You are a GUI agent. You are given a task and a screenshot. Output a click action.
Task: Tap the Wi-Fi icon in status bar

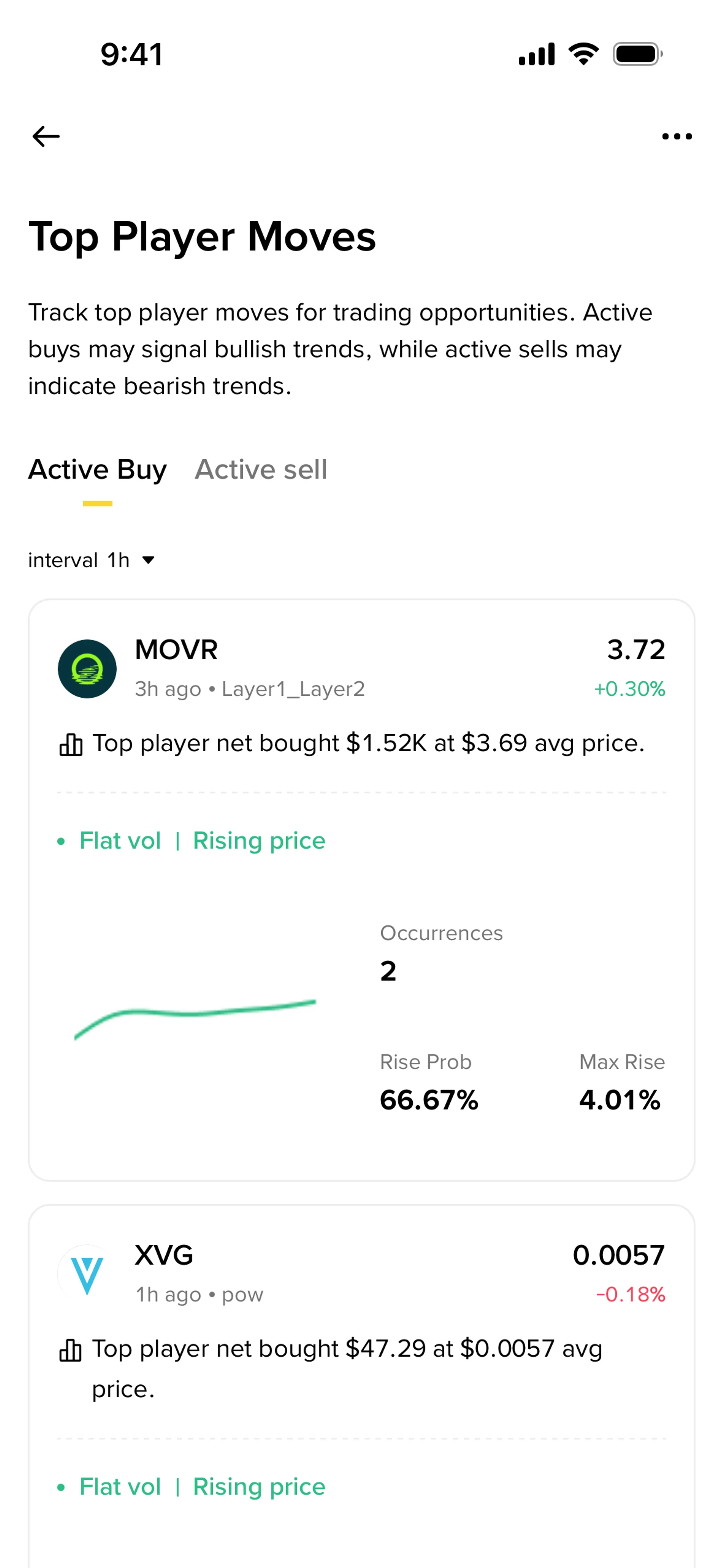tap(583, 54)
